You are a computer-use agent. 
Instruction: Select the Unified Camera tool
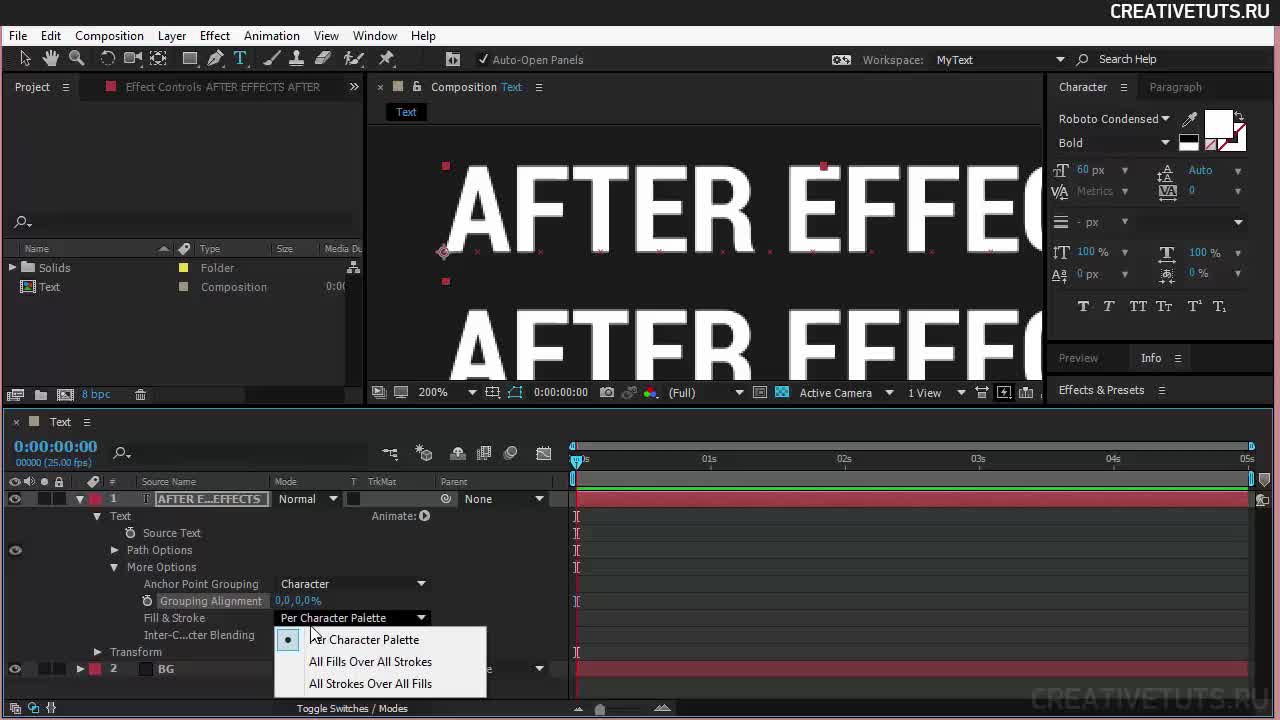click(133, 59)
